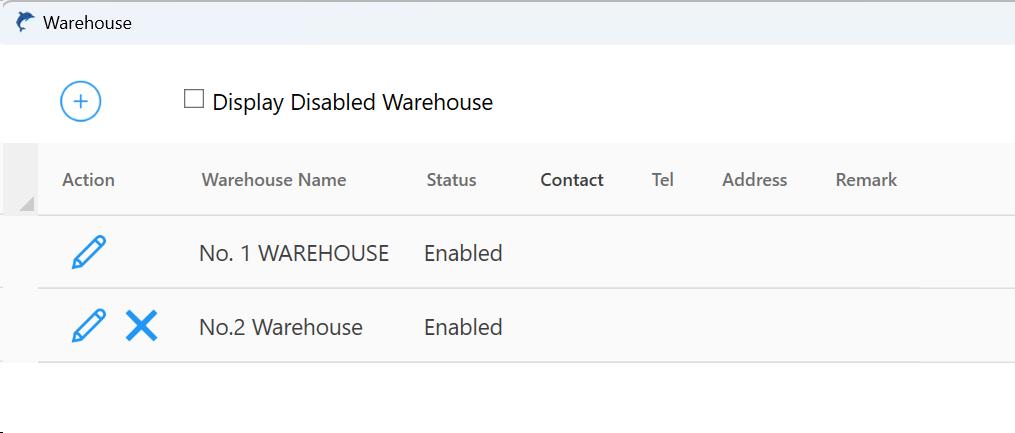This screenshot has width=1015, height=433.
Task: Edit the No. 1 WAREHOUSE entry
Action: [89, 252]
